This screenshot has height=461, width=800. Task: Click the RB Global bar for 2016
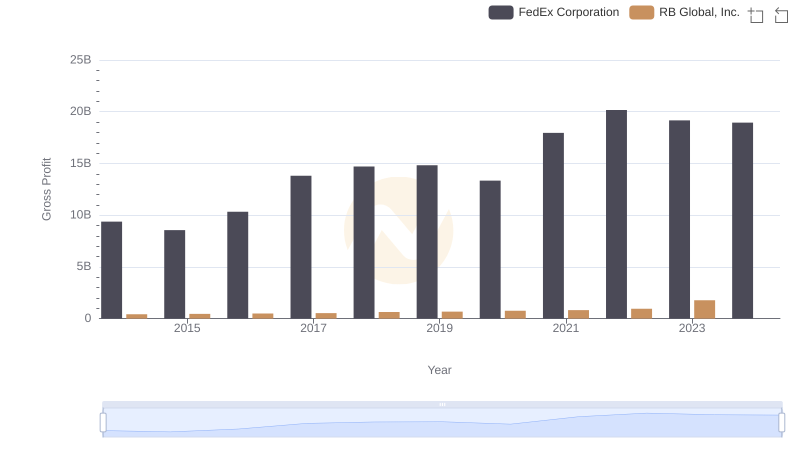pos(263,316)
